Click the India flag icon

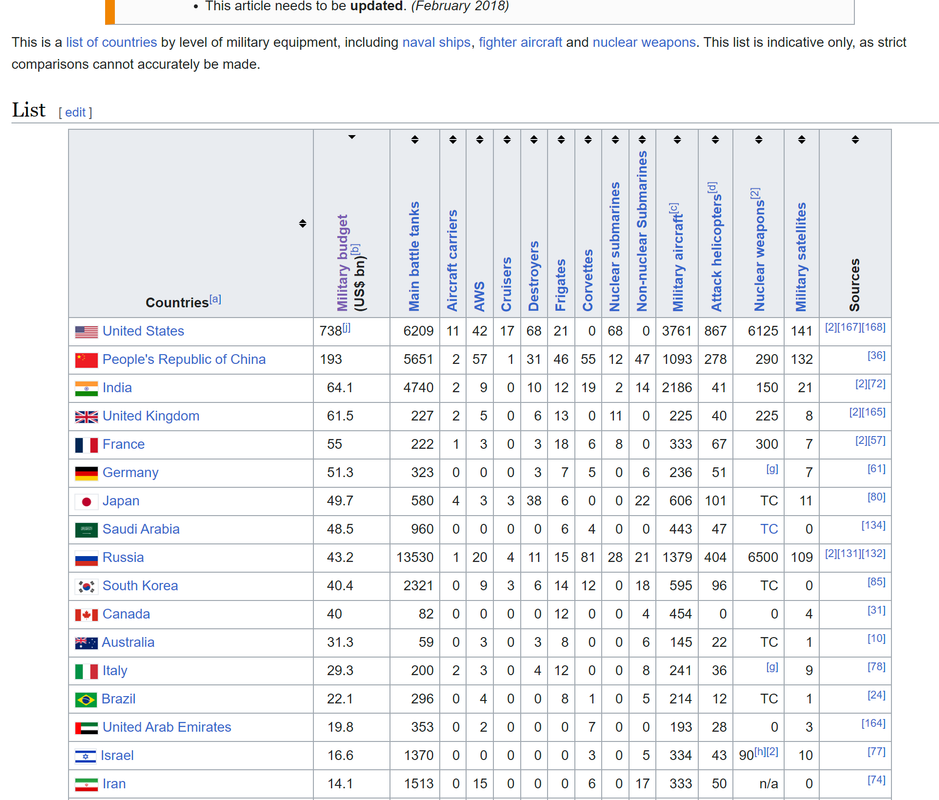click(x=86, y=389)
